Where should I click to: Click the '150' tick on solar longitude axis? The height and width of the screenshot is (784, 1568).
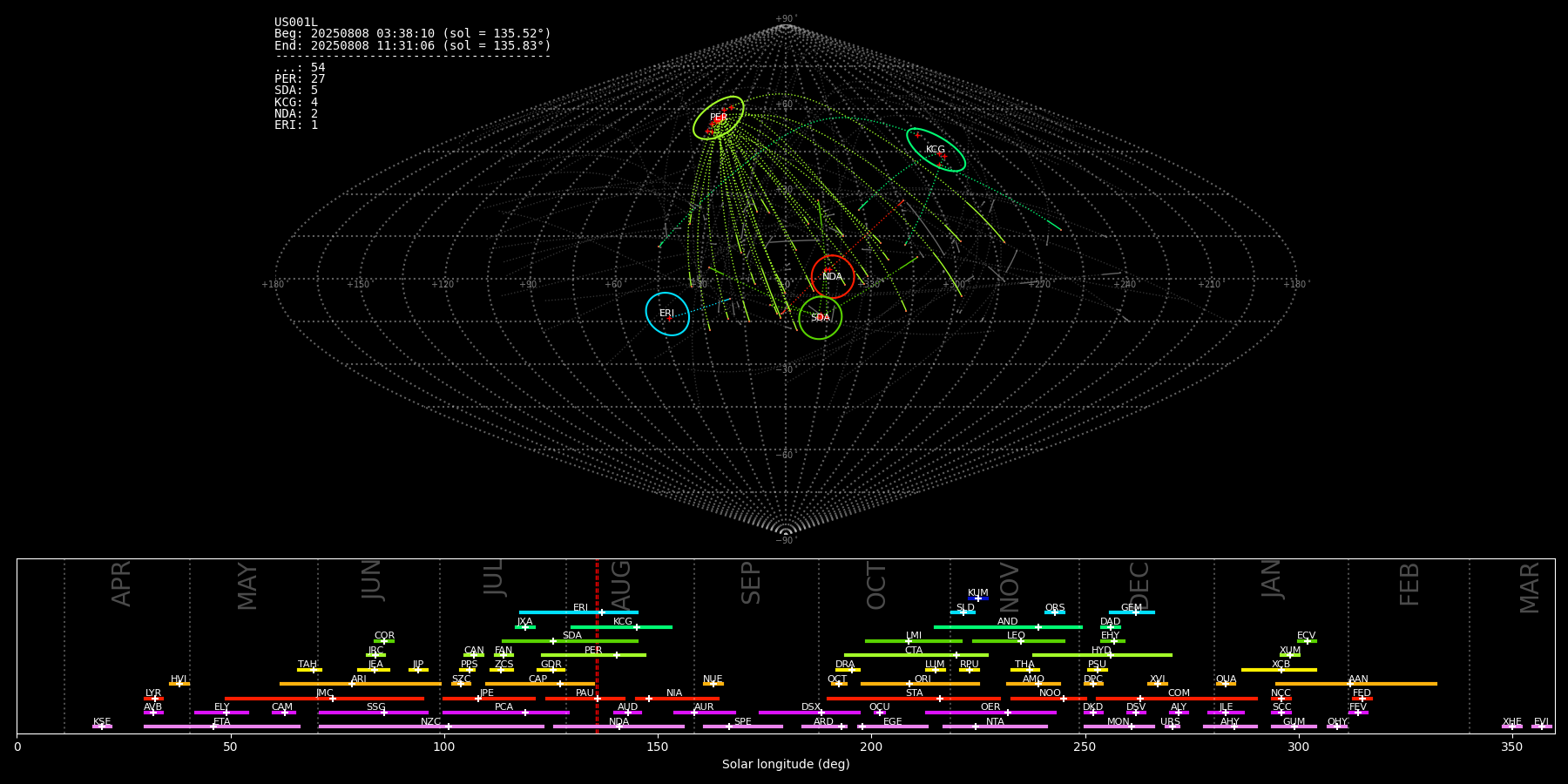(x=658, y=747)
